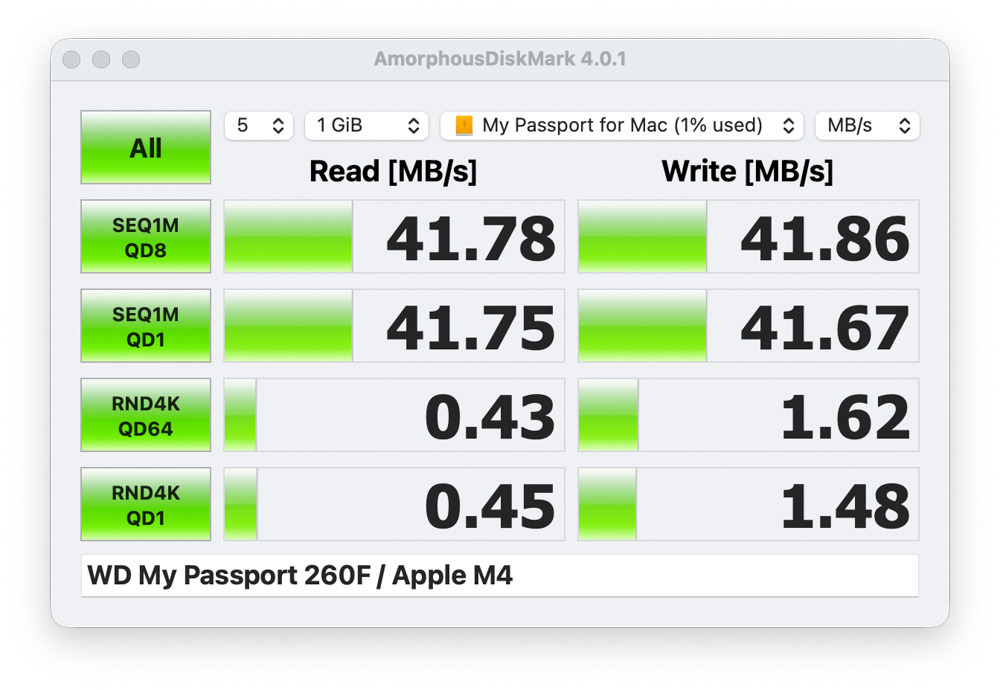The height and width of the screenshot is (690, 1000).
Task: Click the RND4K QD64 read result 0.43
Action: (394, 415)
